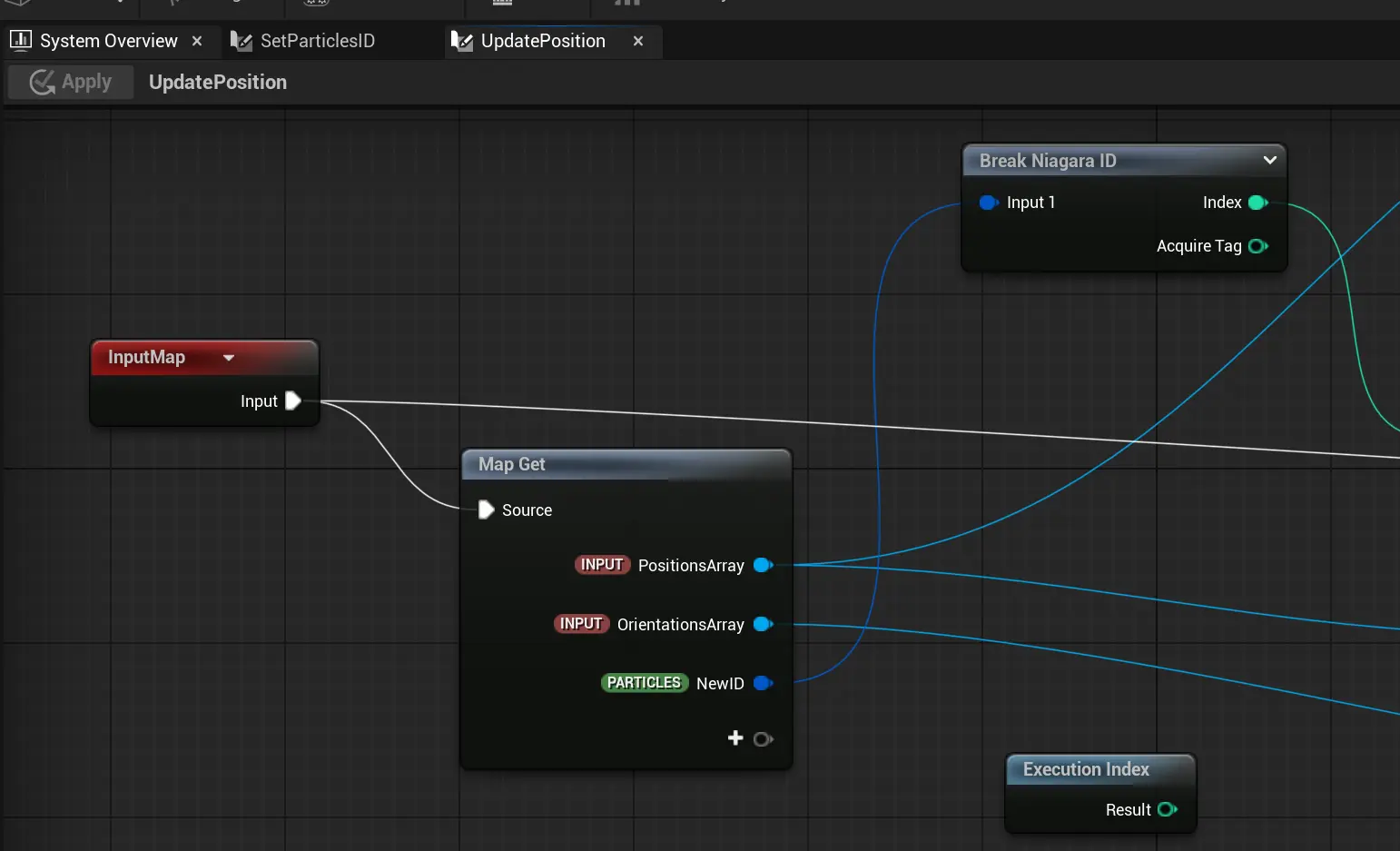This screenshot has height=851, width=1400.
Task: Close the System Overview tab
Action: pyautogui.click(x=197, y=41)
